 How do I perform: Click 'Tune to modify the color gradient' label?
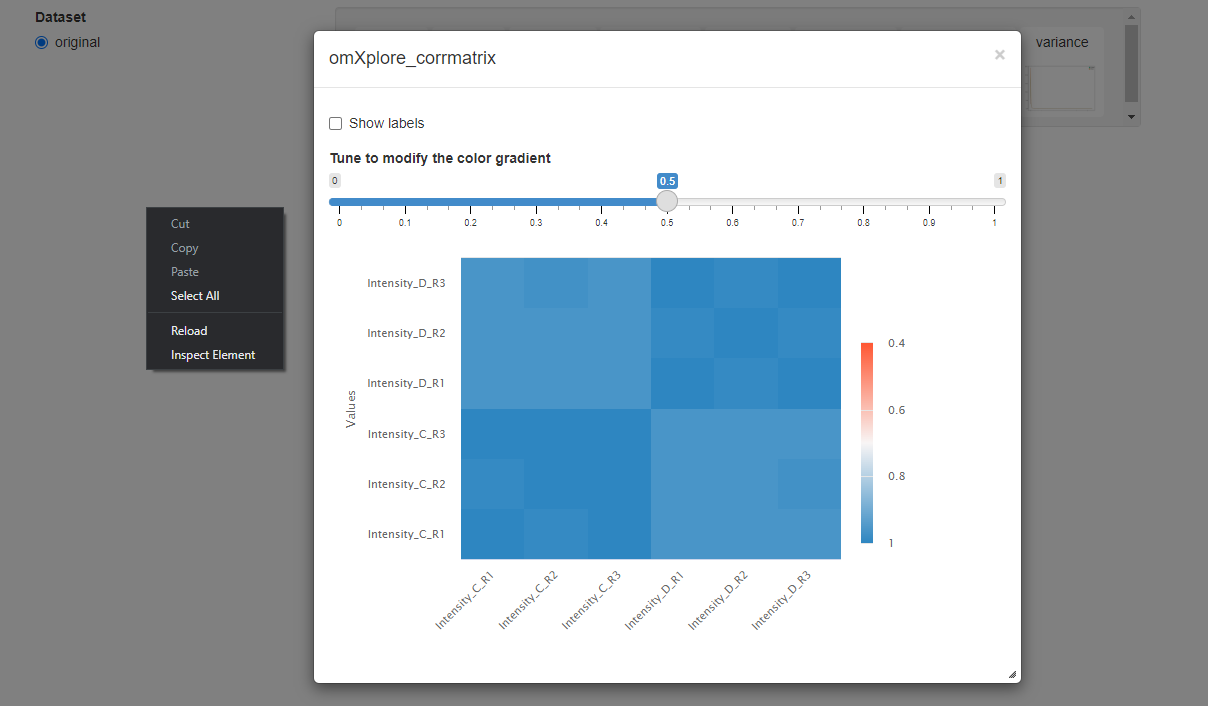tap(440, 158)
